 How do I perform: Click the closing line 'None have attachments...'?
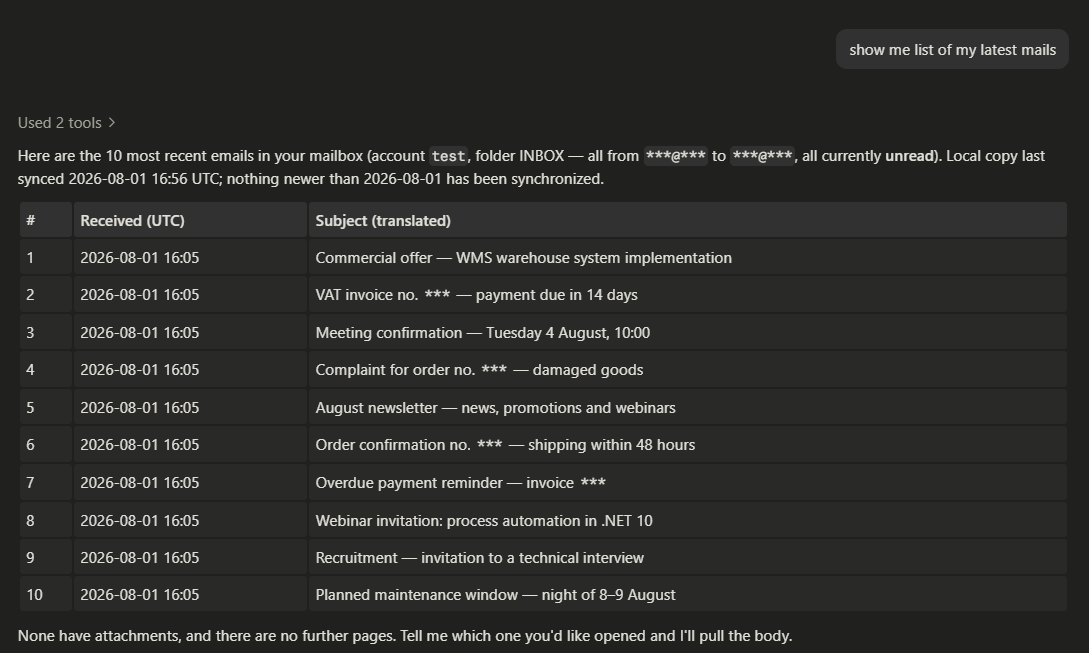click(x=405, y=636)
